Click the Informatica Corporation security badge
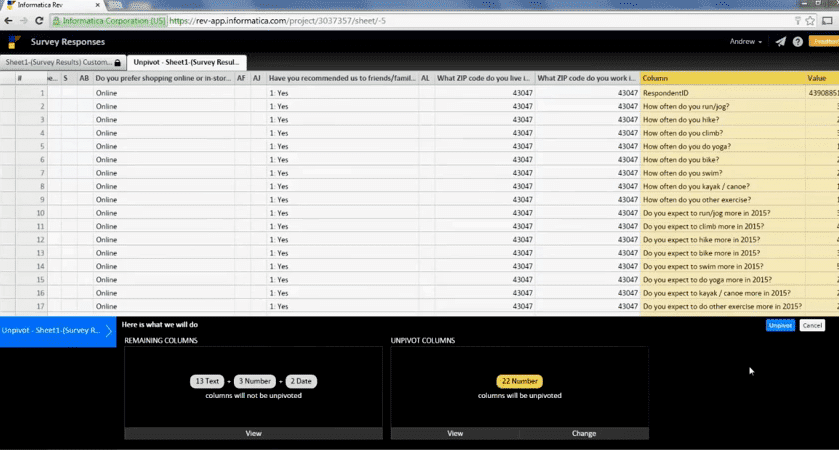The width and height of the screenshot is (839, 450). (109, 21)
